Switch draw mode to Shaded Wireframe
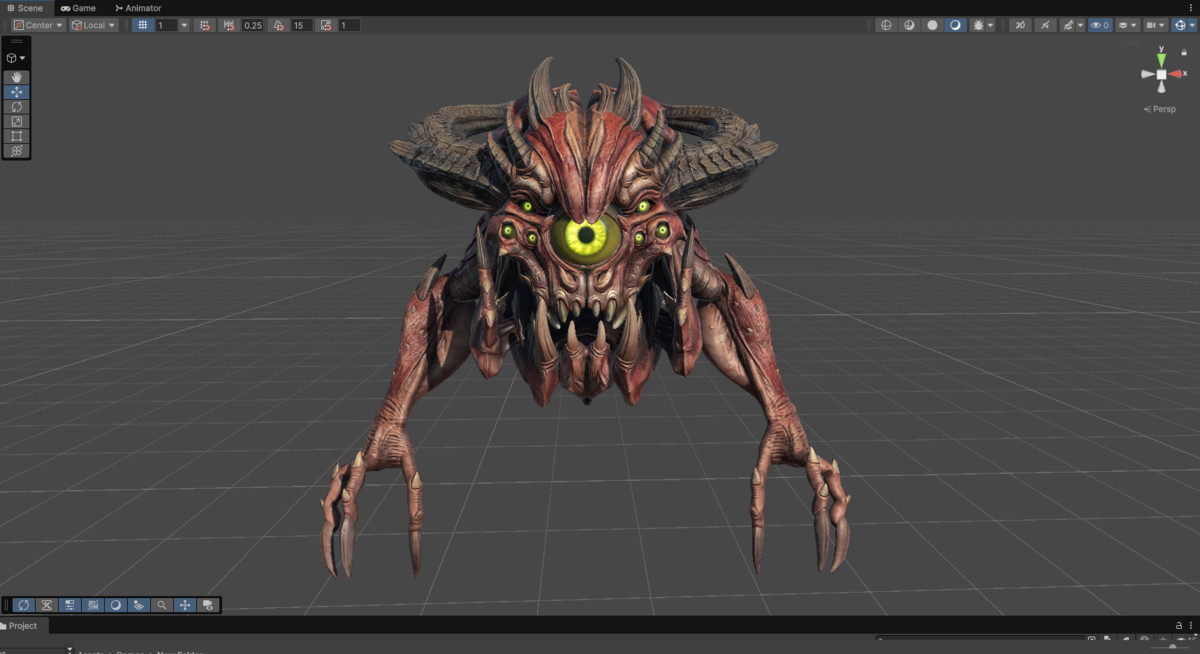This screenshot has height=654, width=1200. 909,25
